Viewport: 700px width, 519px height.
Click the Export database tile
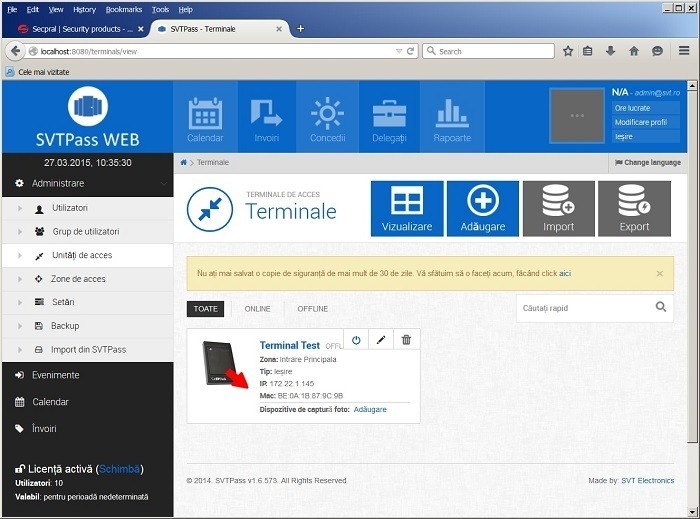(x=634, y=208)
